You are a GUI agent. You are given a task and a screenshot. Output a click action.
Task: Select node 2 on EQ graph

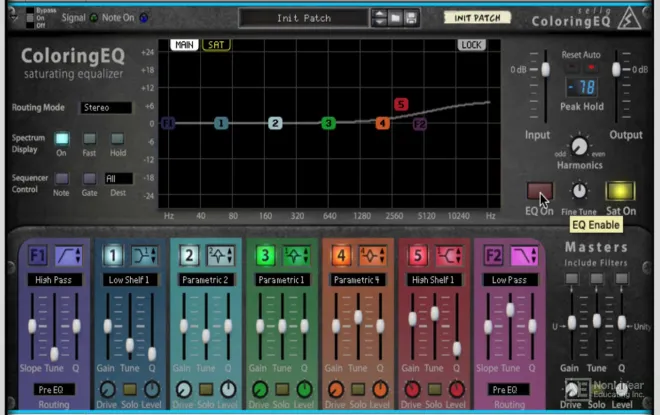click(275, 123)
